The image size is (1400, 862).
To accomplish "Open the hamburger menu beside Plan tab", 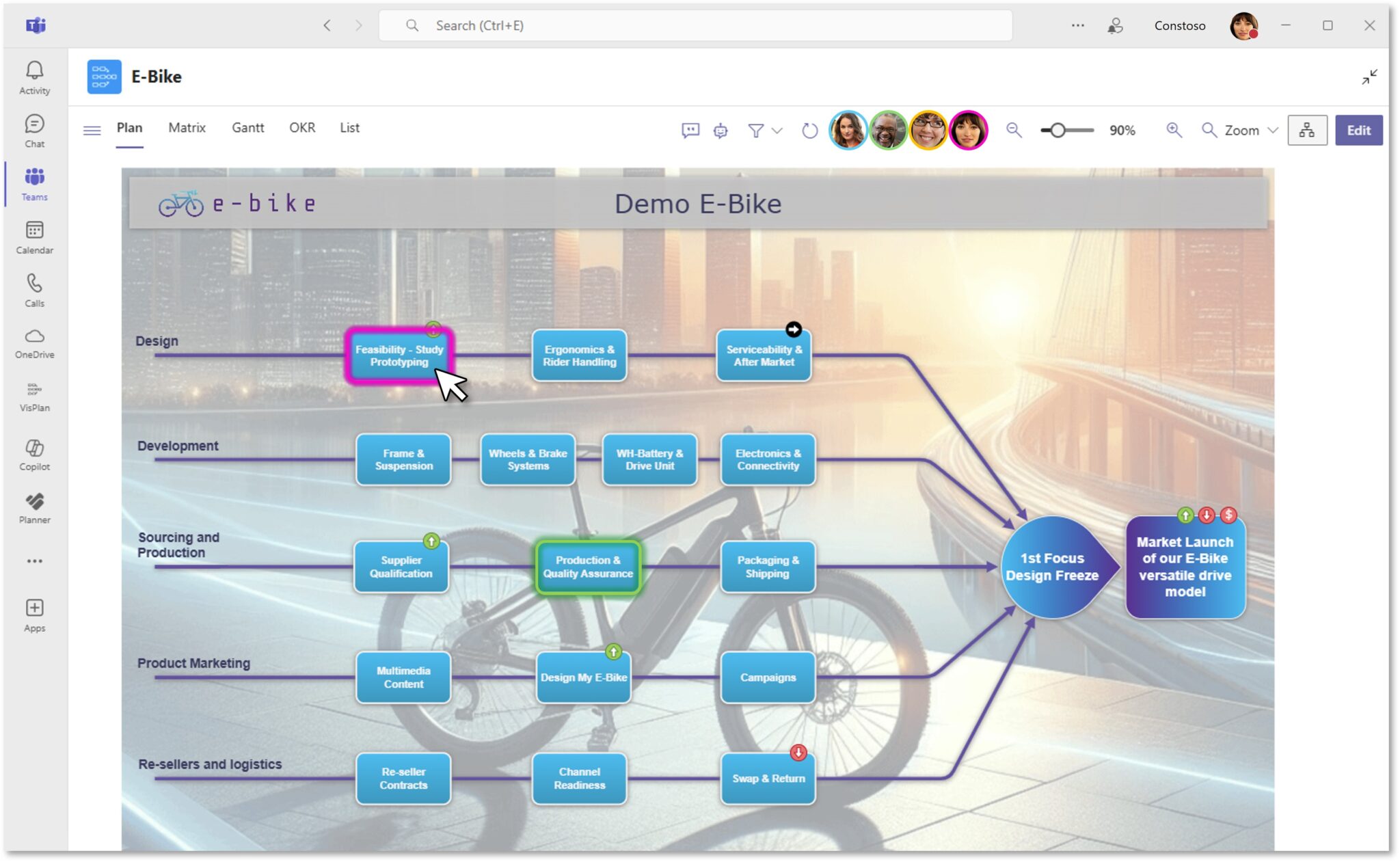I will click(x=92, y=130).
